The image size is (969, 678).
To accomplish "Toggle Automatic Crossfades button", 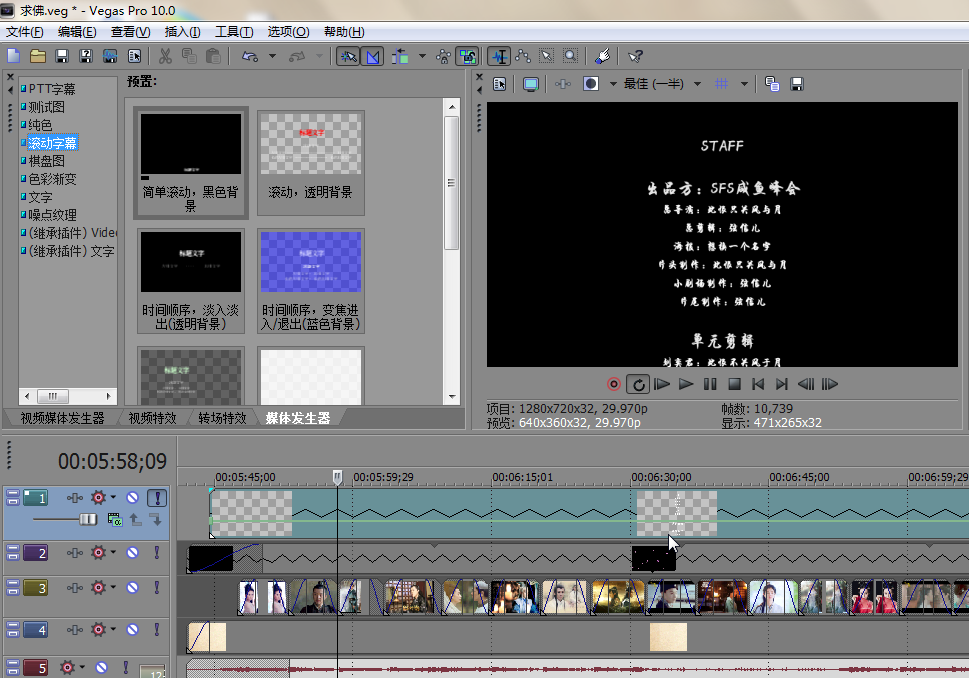I will tap(373, 56).
